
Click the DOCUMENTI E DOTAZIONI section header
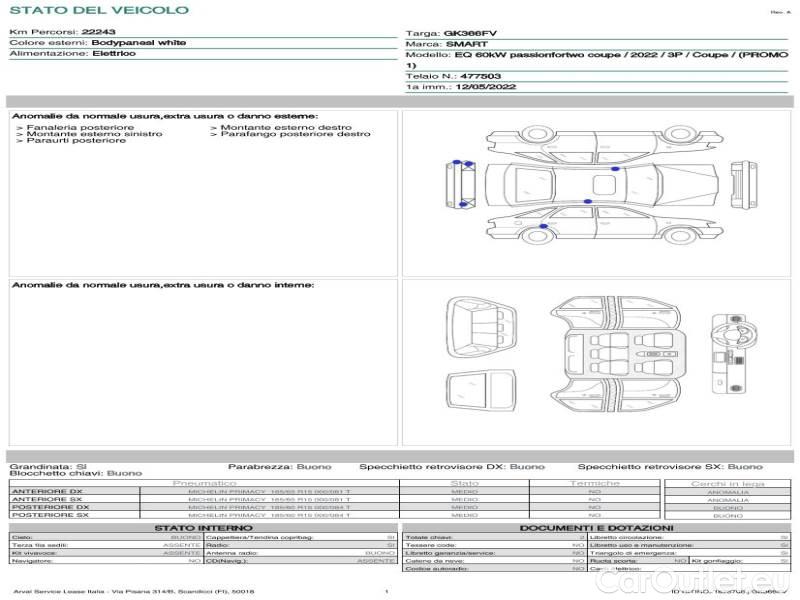pyautogui.click(x=596, y=528)
